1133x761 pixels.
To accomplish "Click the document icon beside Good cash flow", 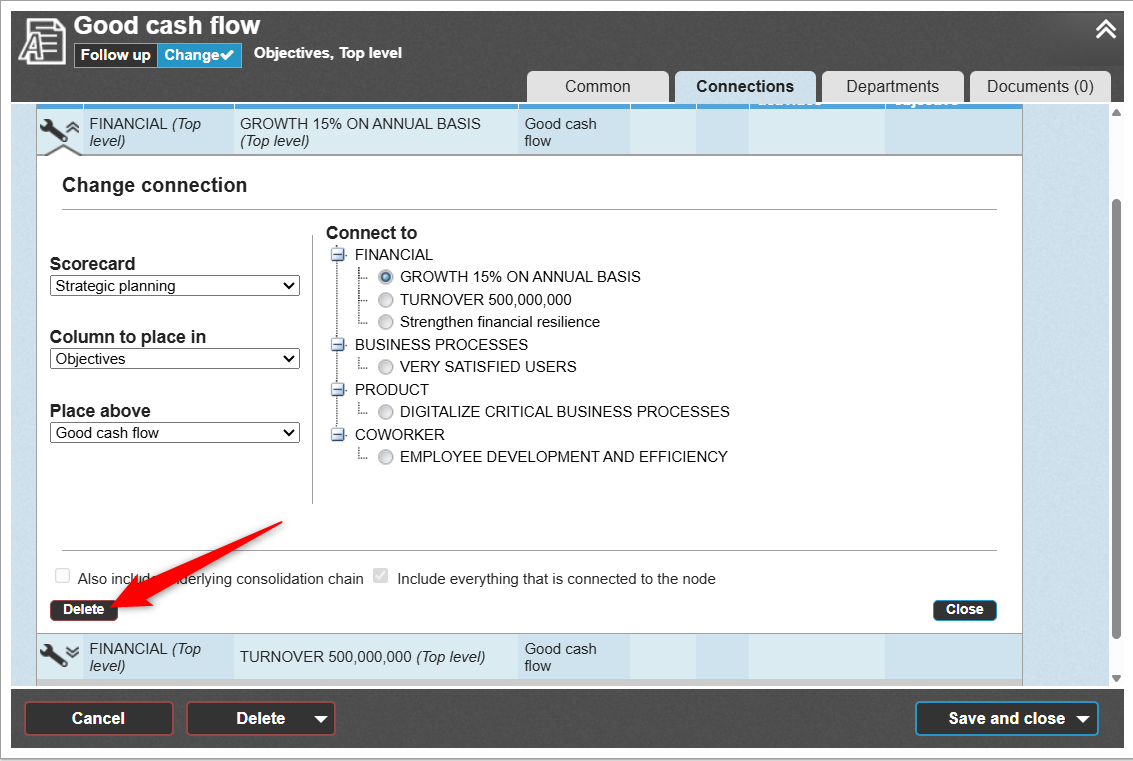I will point(43,42).
